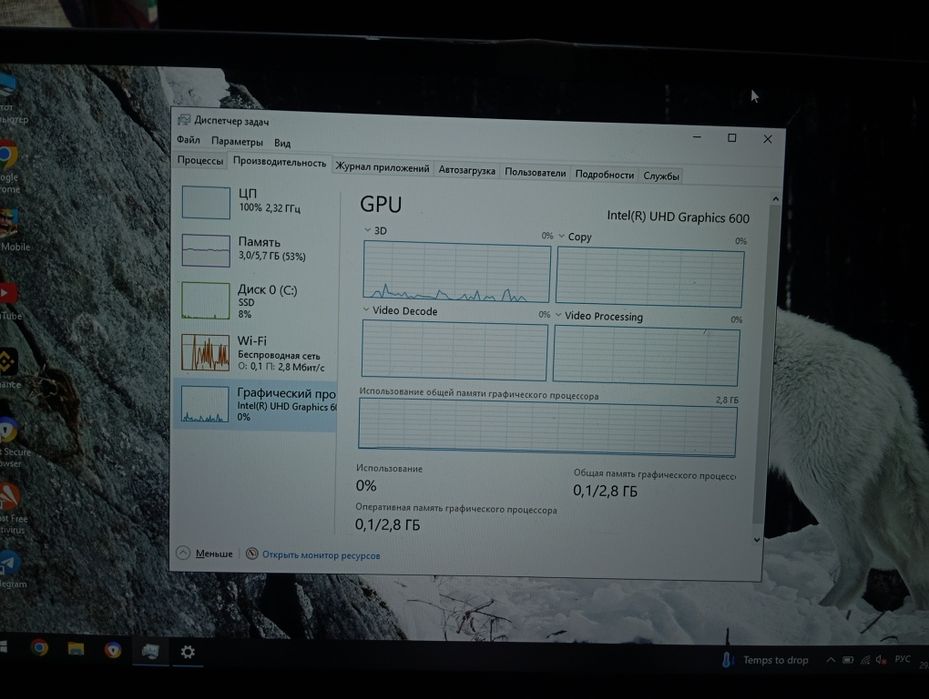
Task: Open the Открыть монитор ресурсов link
Action: point(321,555)
